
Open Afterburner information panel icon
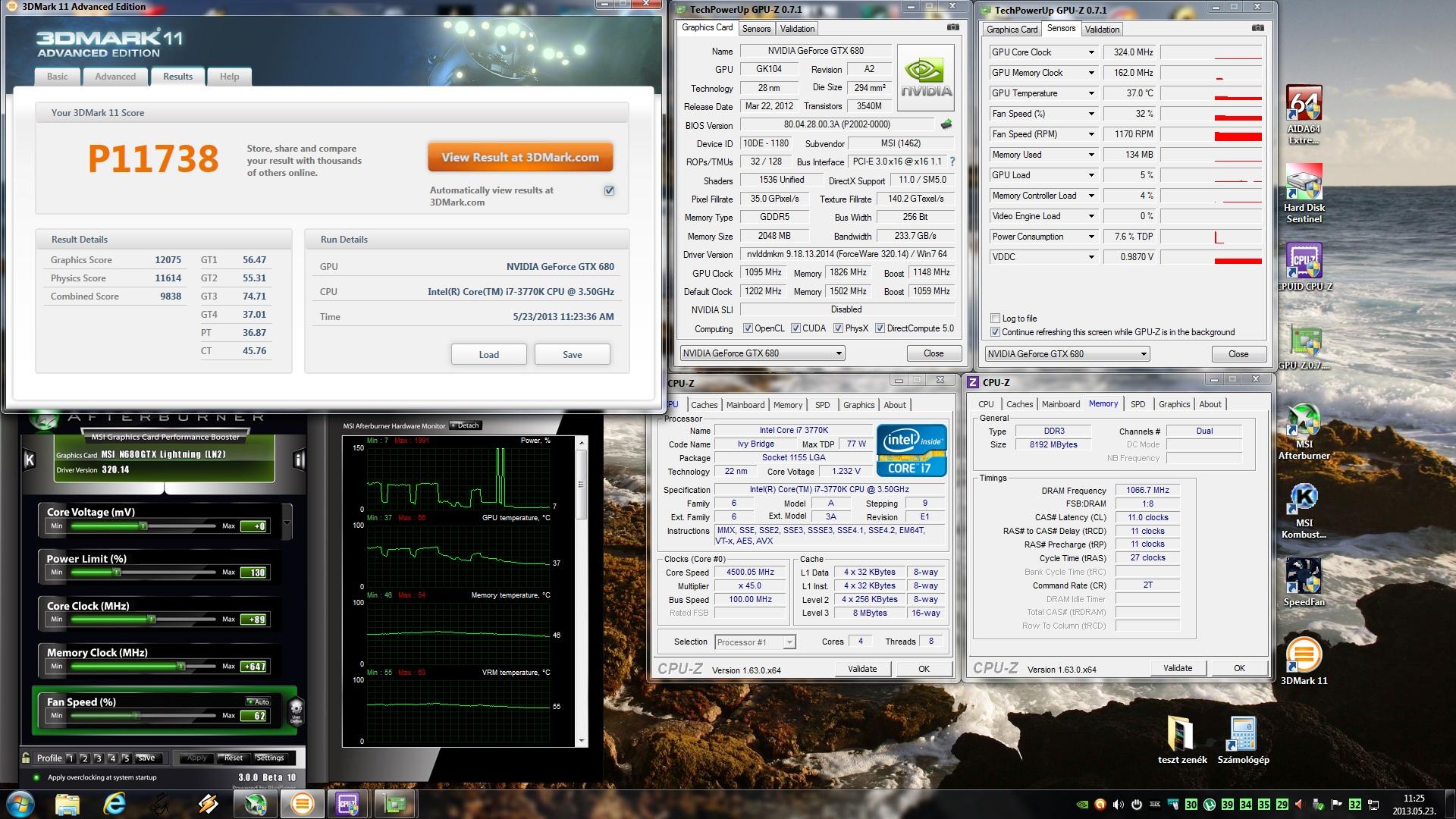pos(300,460)
